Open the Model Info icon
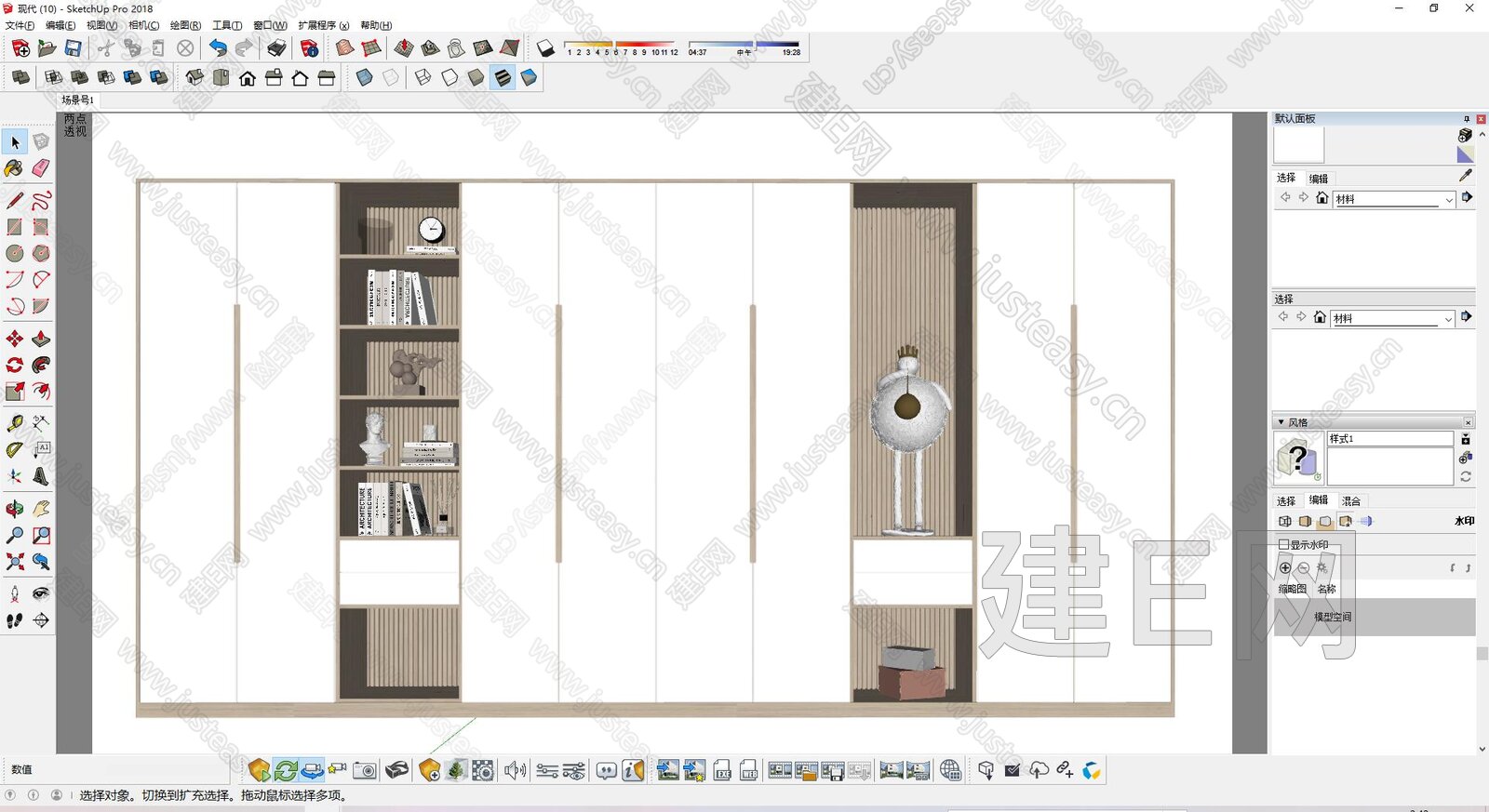Screen dimensions: 1489x812 click(x=310, y=48)
